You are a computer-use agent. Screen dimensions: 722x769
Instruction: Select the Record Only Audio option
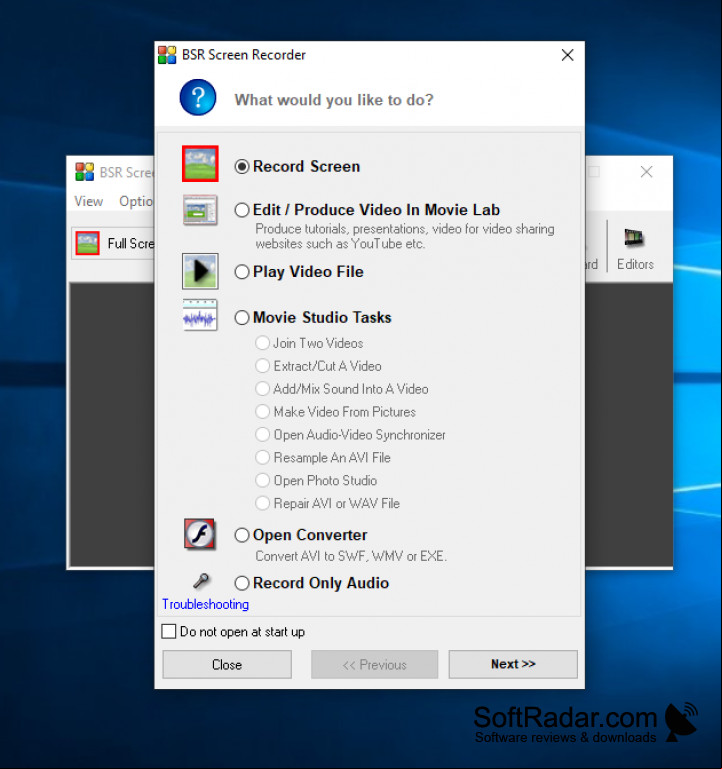click(x=242, y=583)
